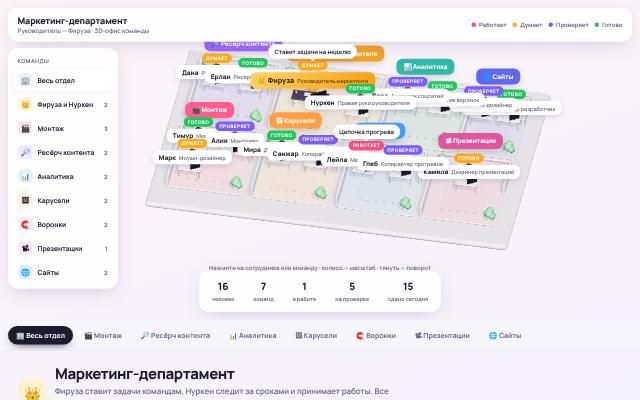
Task: Switch to the Весь отдел bottom tab
Action: (x=40, y=336)
